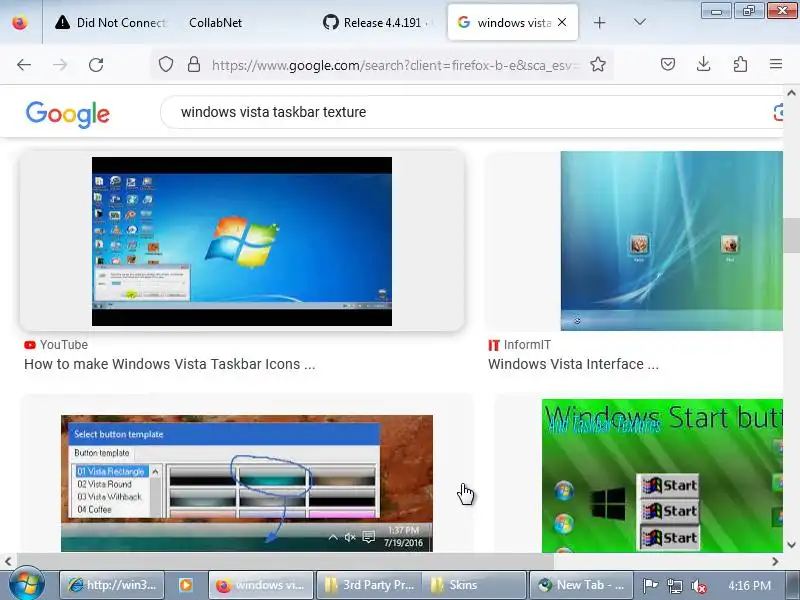
Task: Open the YouTube Windows 7 desktop thumbnail
Action: [x=242, y=241]
